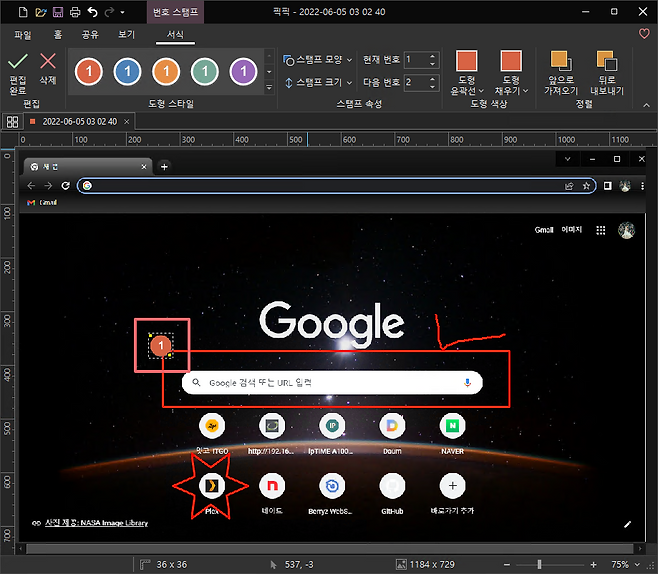This screenshot has height=574, width=658.
Task: Zoom in with the plus button
Action: click(593, 565)
